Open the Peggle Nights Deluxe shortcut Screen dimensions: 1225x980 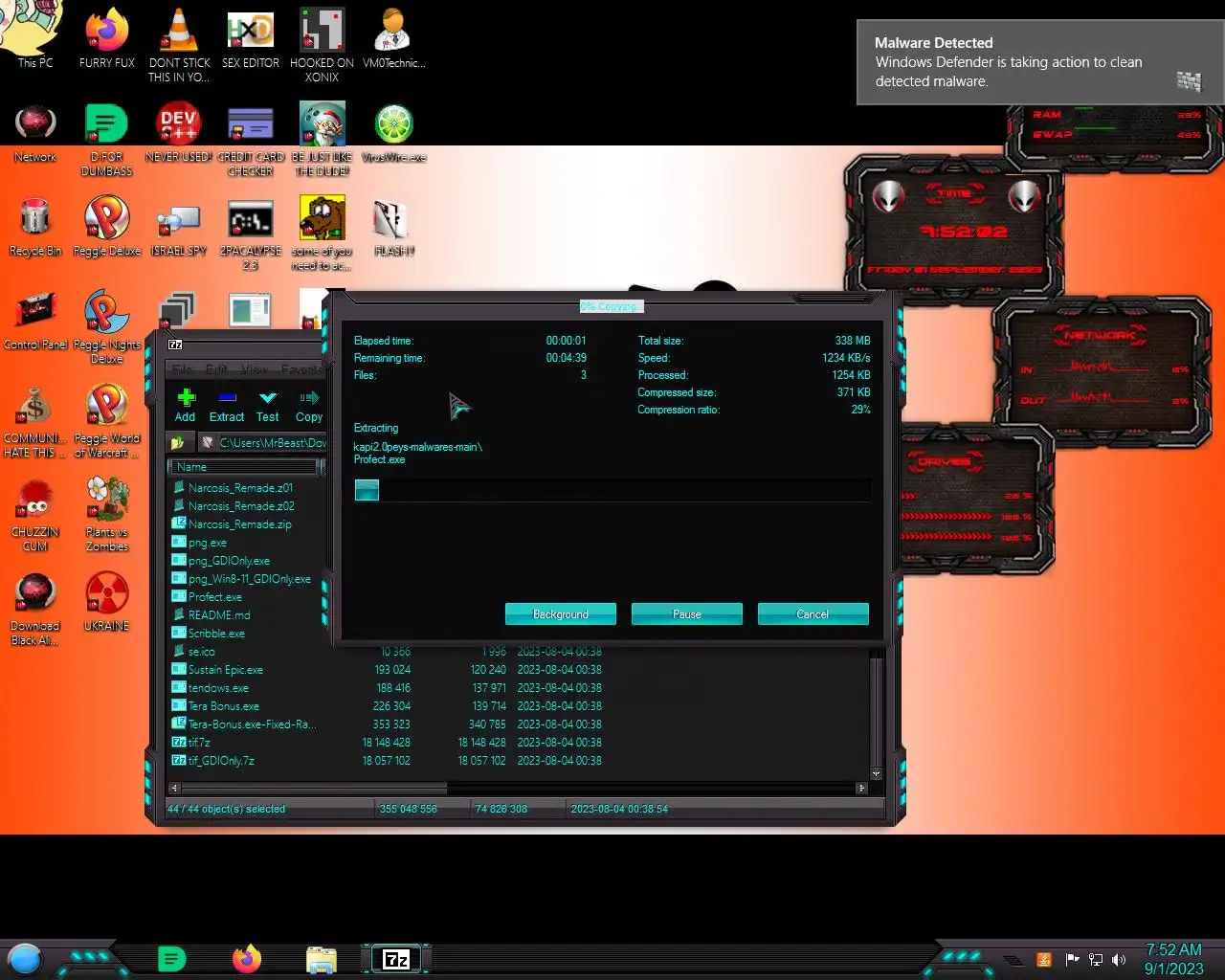(x=107, y=326)
